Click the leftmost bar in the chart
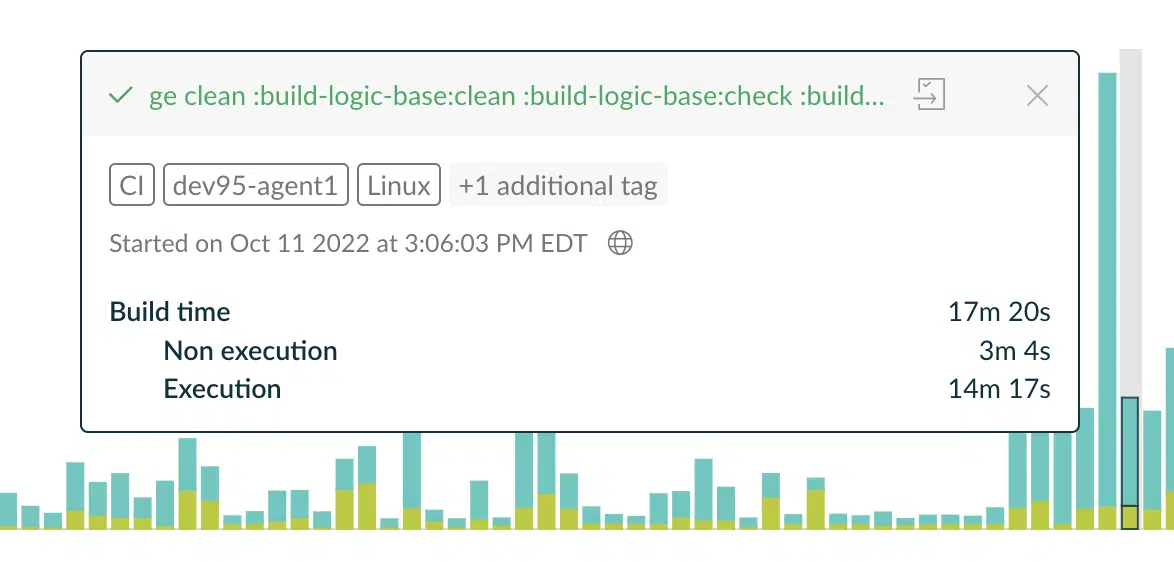Image resolution: width=1174 pixels, height=562 pixels. point(8,510)
